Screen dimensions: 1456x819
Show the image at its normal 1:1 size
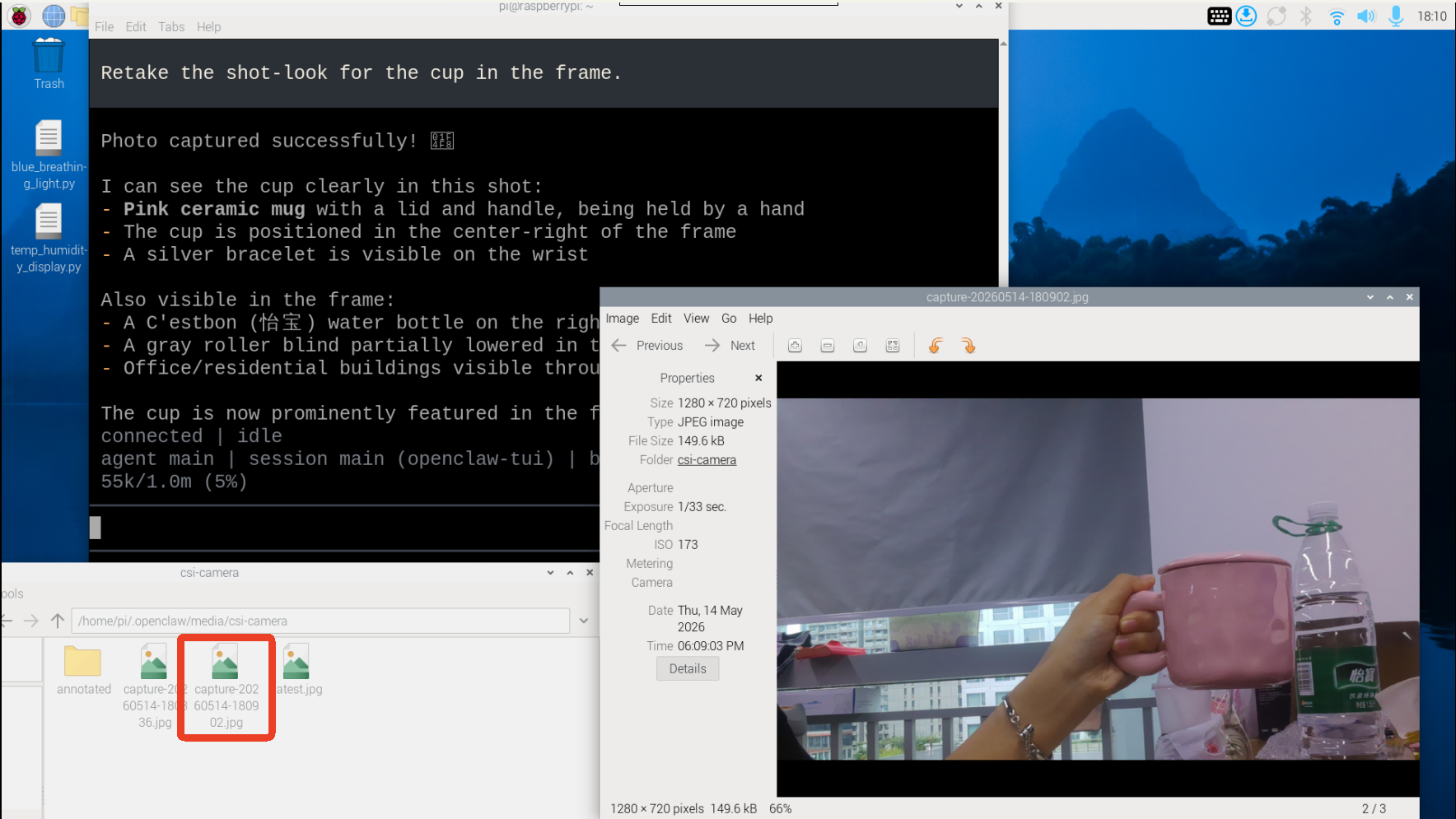(860, 346)
